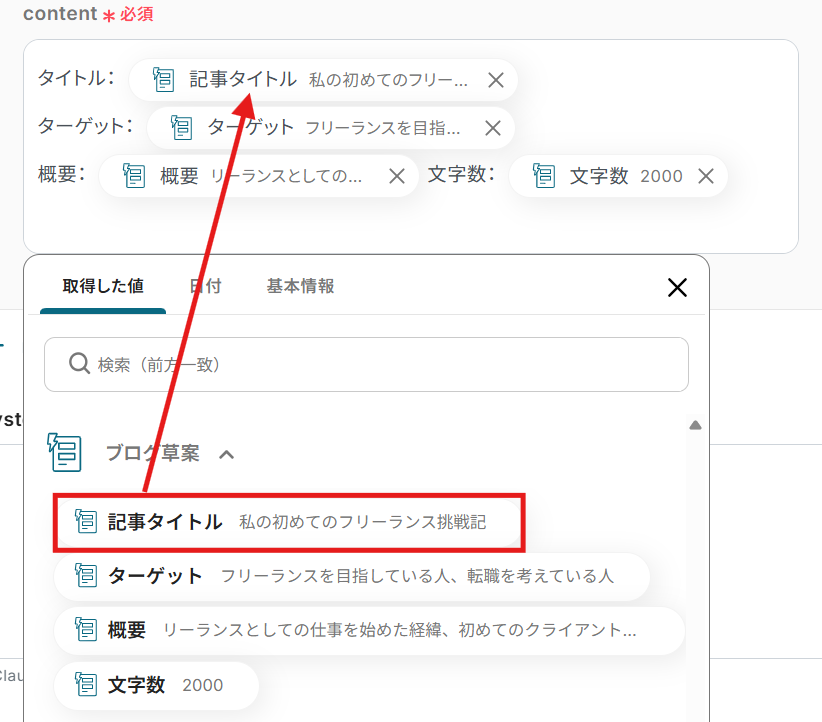Remove the 文字数 chip from content field
This screenshot has width=822, height=722.
pyautogui.click(x=706, y=176)
